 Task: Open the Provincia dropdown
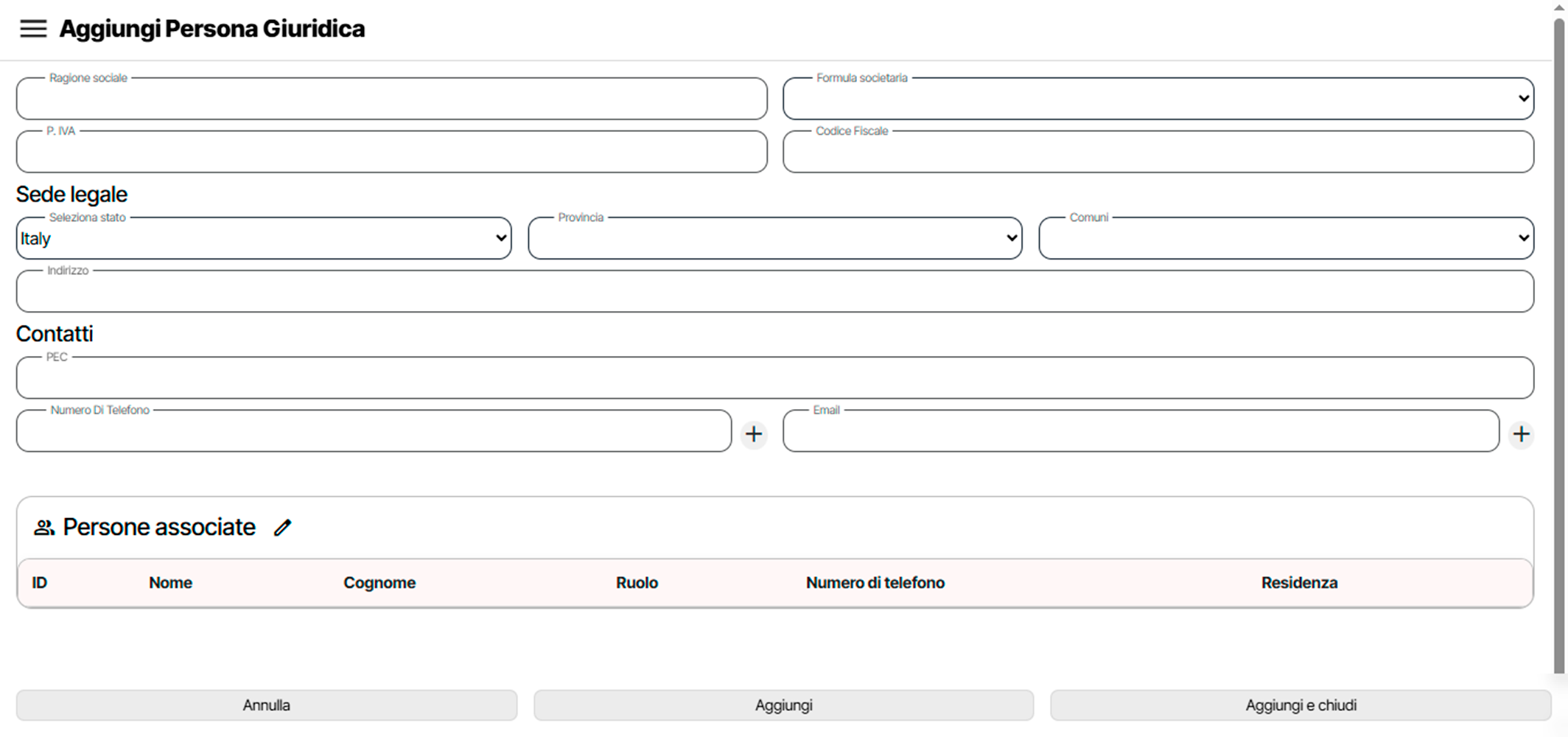(x=774, y=238)
